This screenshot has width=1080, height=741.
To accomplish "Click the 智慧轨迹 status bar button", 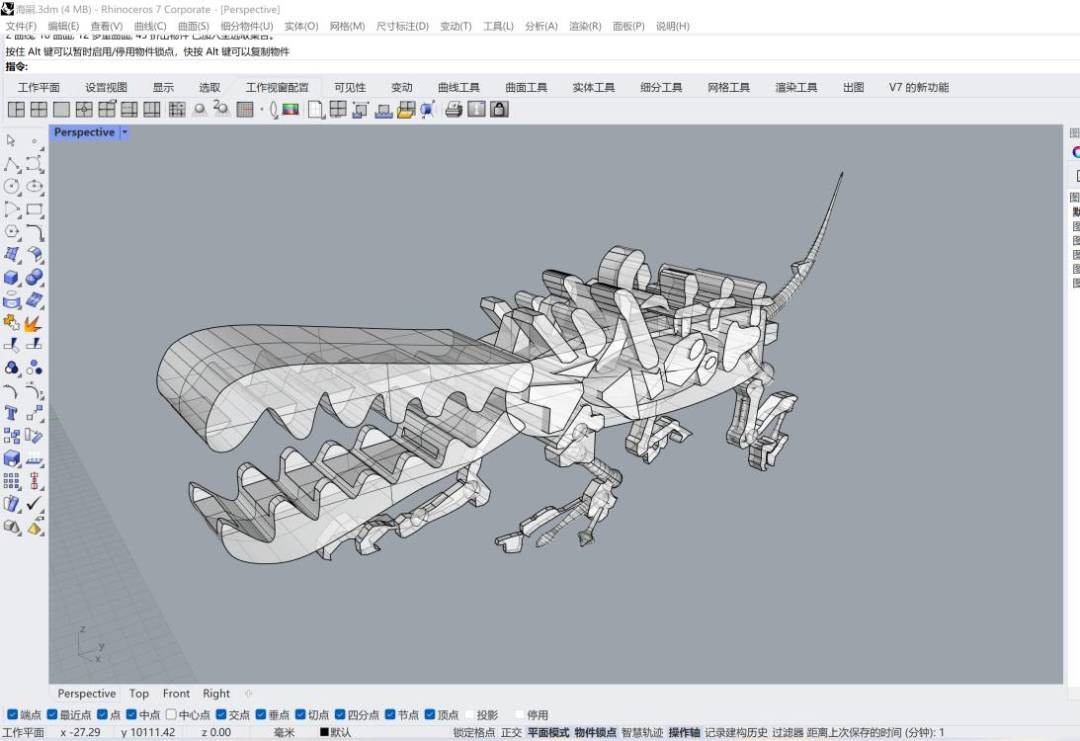I will point(642,733).
